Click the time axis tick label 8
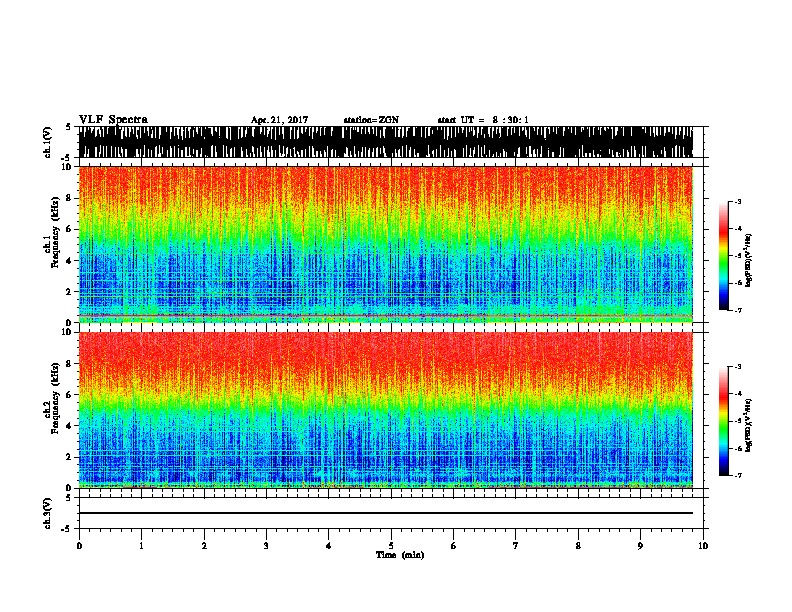 point(578,546)
